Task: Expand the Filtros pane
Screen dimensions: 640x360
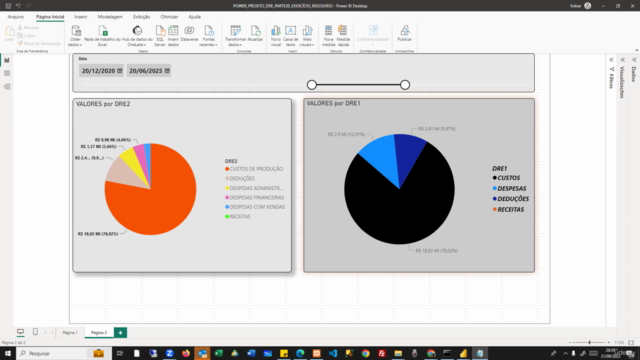Action: pyautogui.click(x=611, y=60)
